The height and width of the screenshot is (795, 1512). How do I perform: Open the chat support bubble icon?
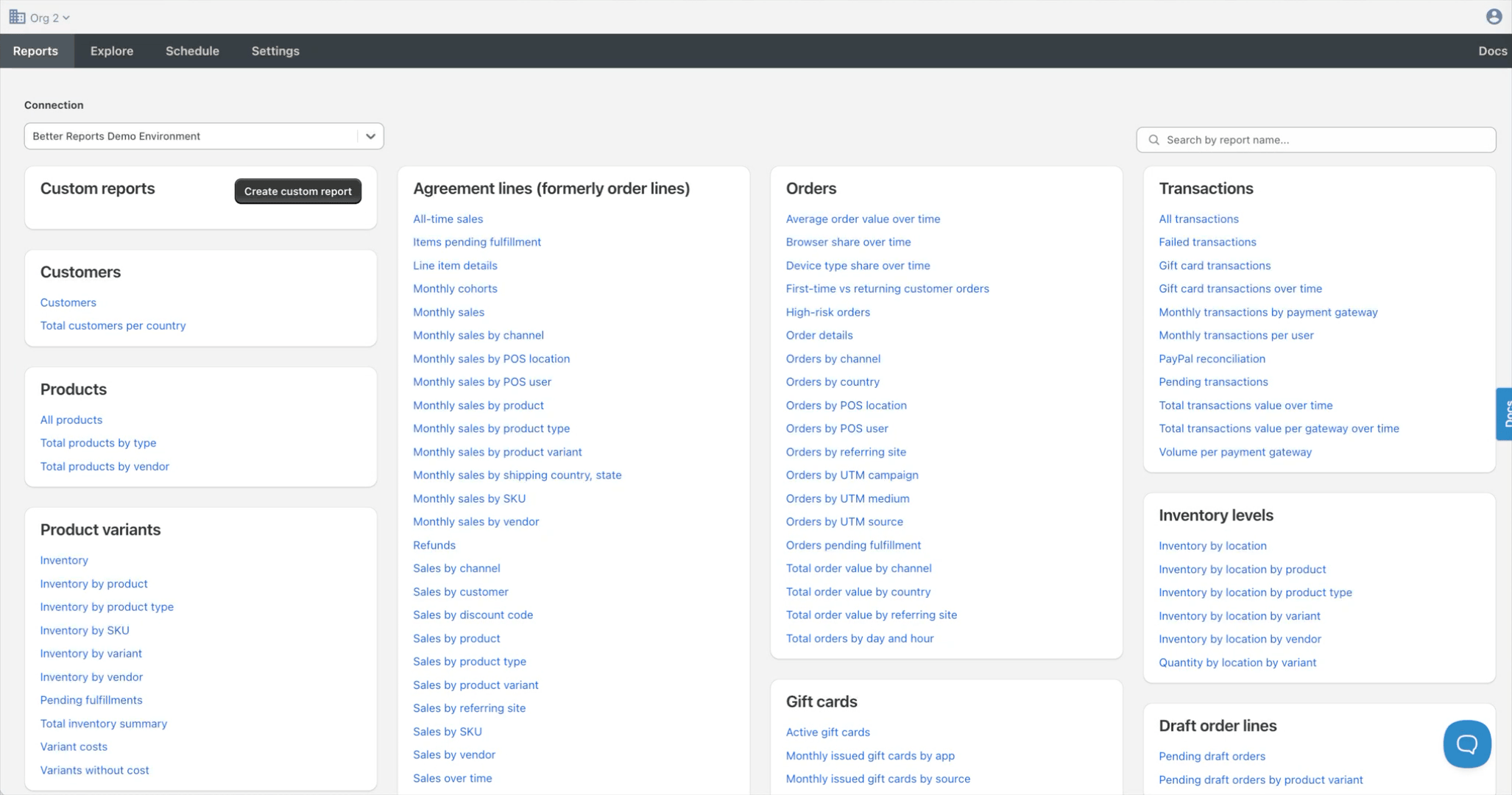(x=1466, y=743)
